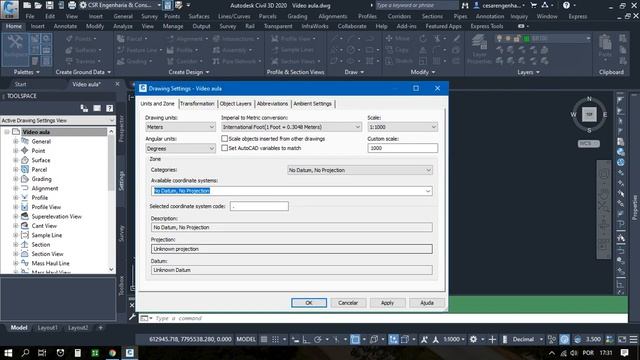Click the Toolspace panel display icon
Screen dimensions: 640x360
(x=97, y=108)
